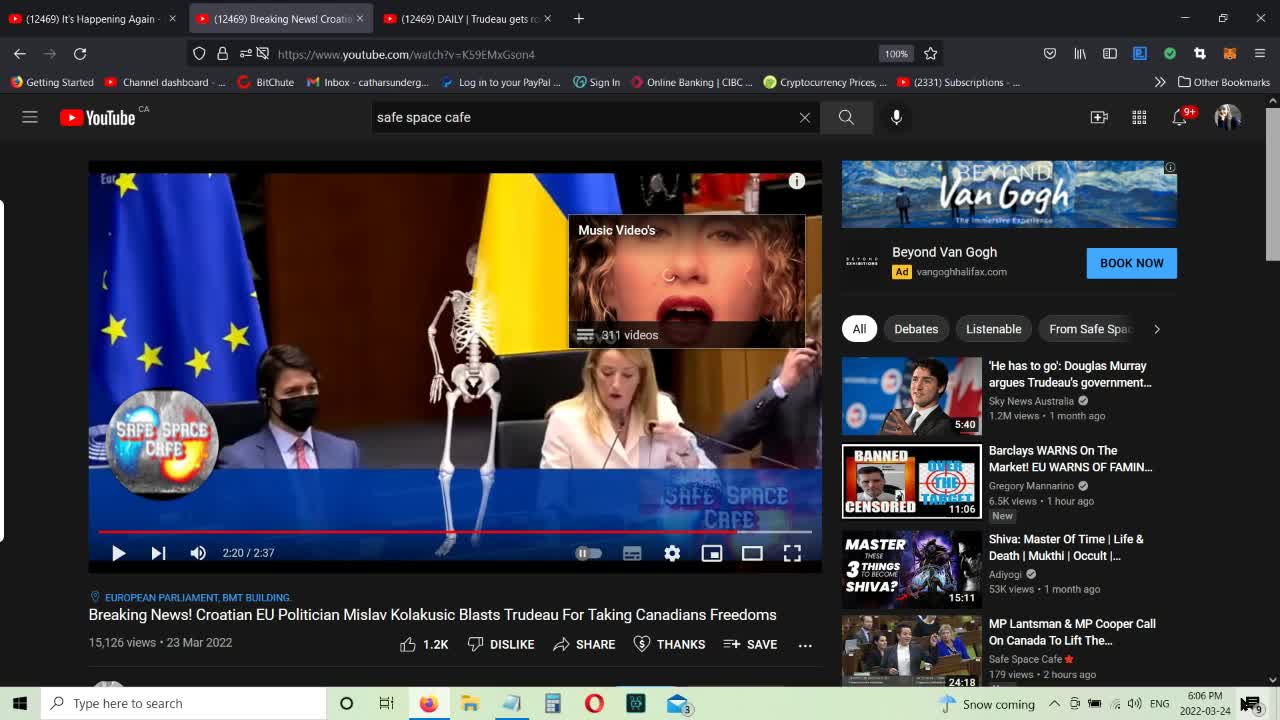Screen dimensions: 1280x720
Task: Click the Windows taskbar search box
Action: (183, 703)
